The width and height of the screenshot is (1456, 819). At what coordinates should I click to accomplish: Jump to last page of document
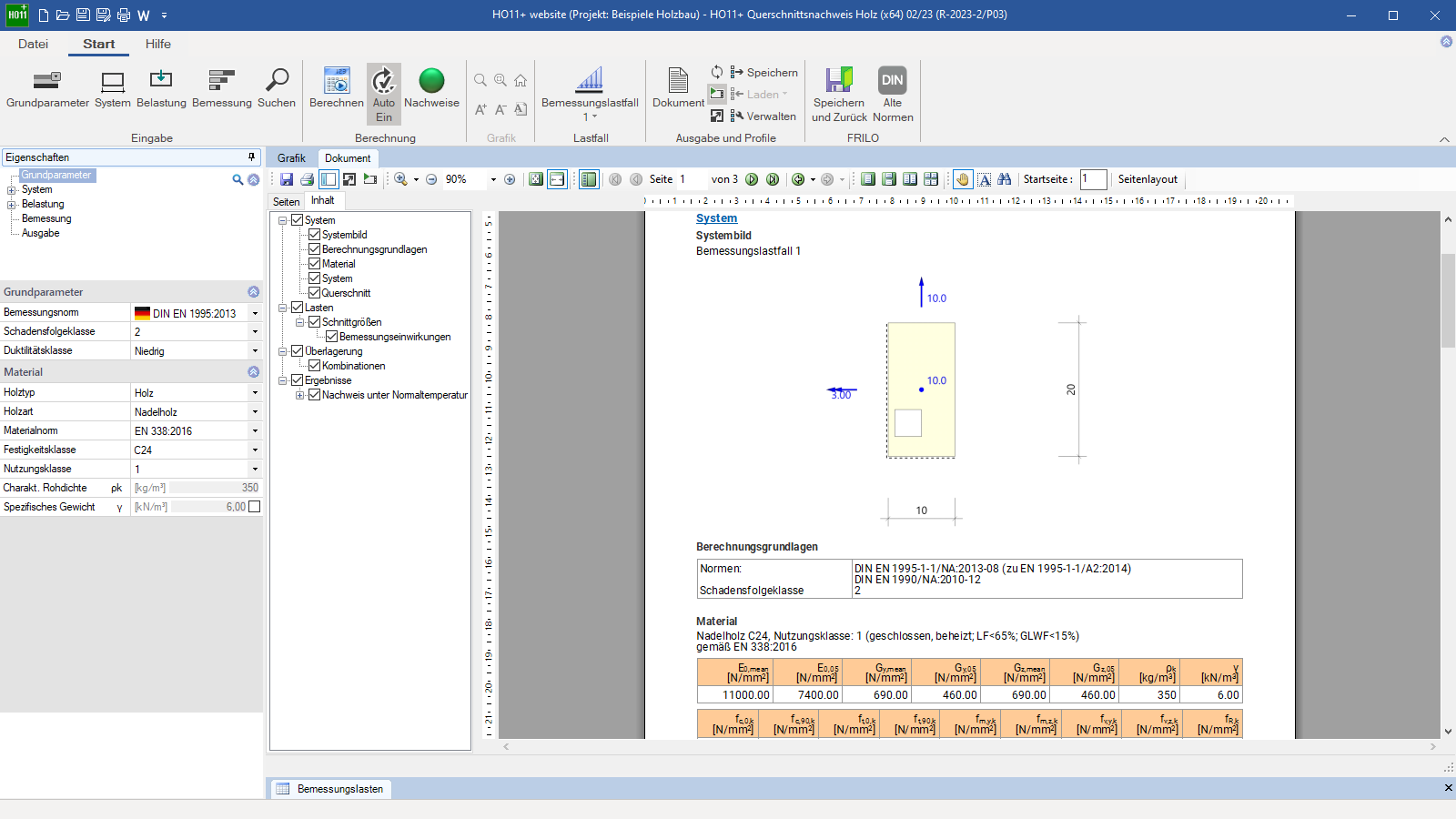(773, 179)
